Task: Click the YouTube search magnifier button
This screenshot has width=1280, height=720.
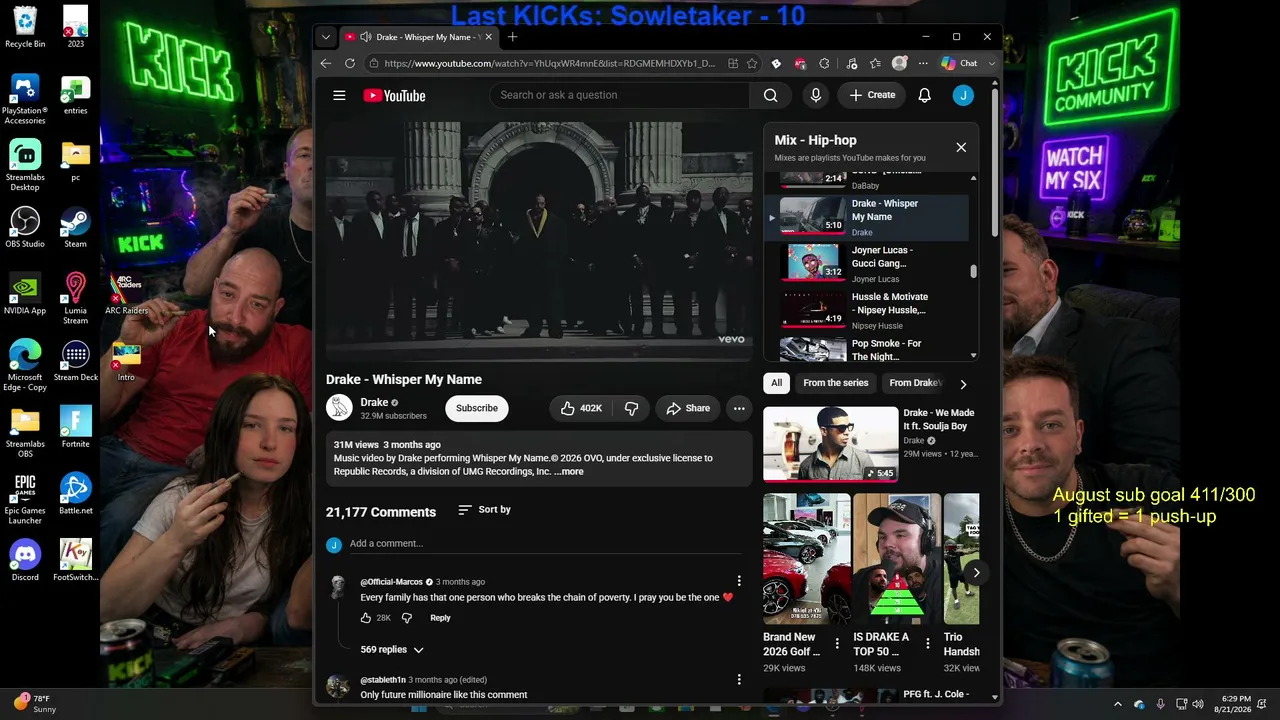Action: (770, 95)
